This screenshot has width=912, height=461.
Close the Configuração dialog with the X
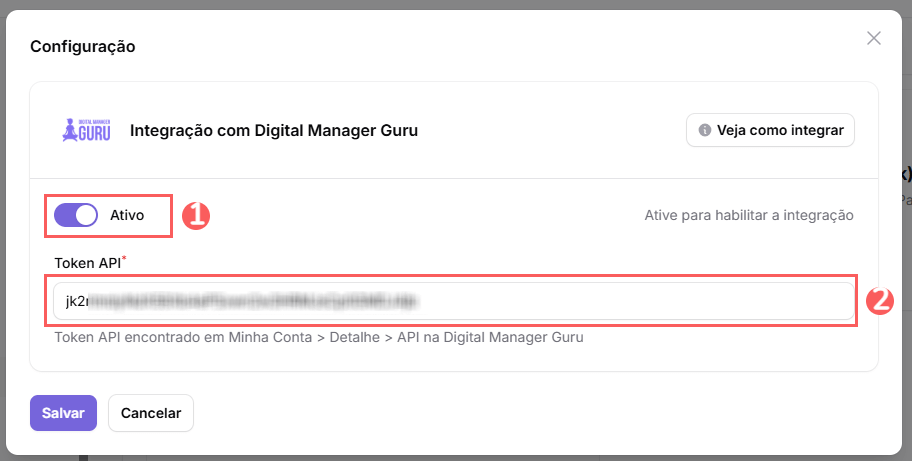coord(873,38)
